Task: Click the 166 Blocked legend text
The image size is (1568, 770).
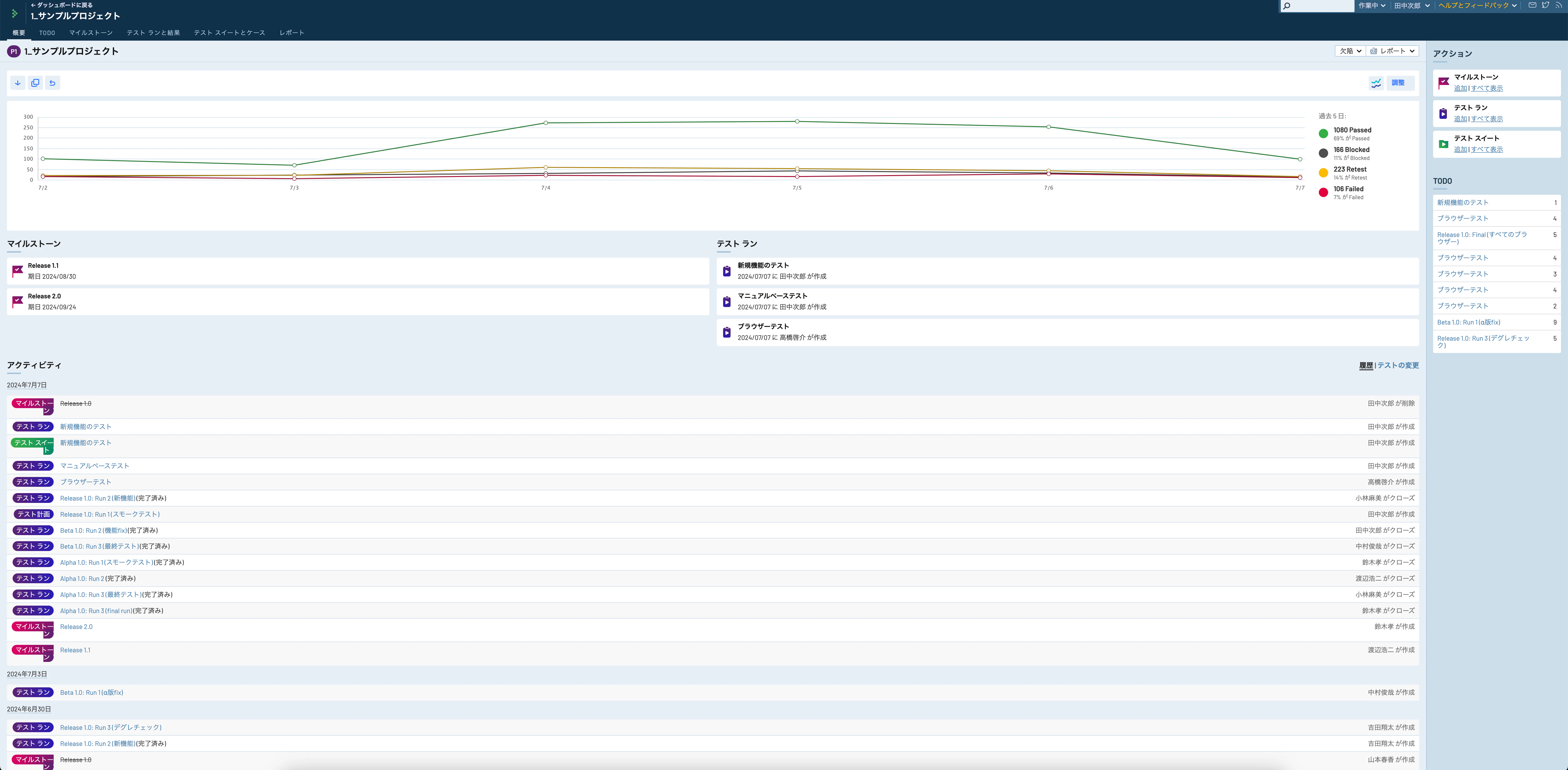Action: tap(1351, 150)
